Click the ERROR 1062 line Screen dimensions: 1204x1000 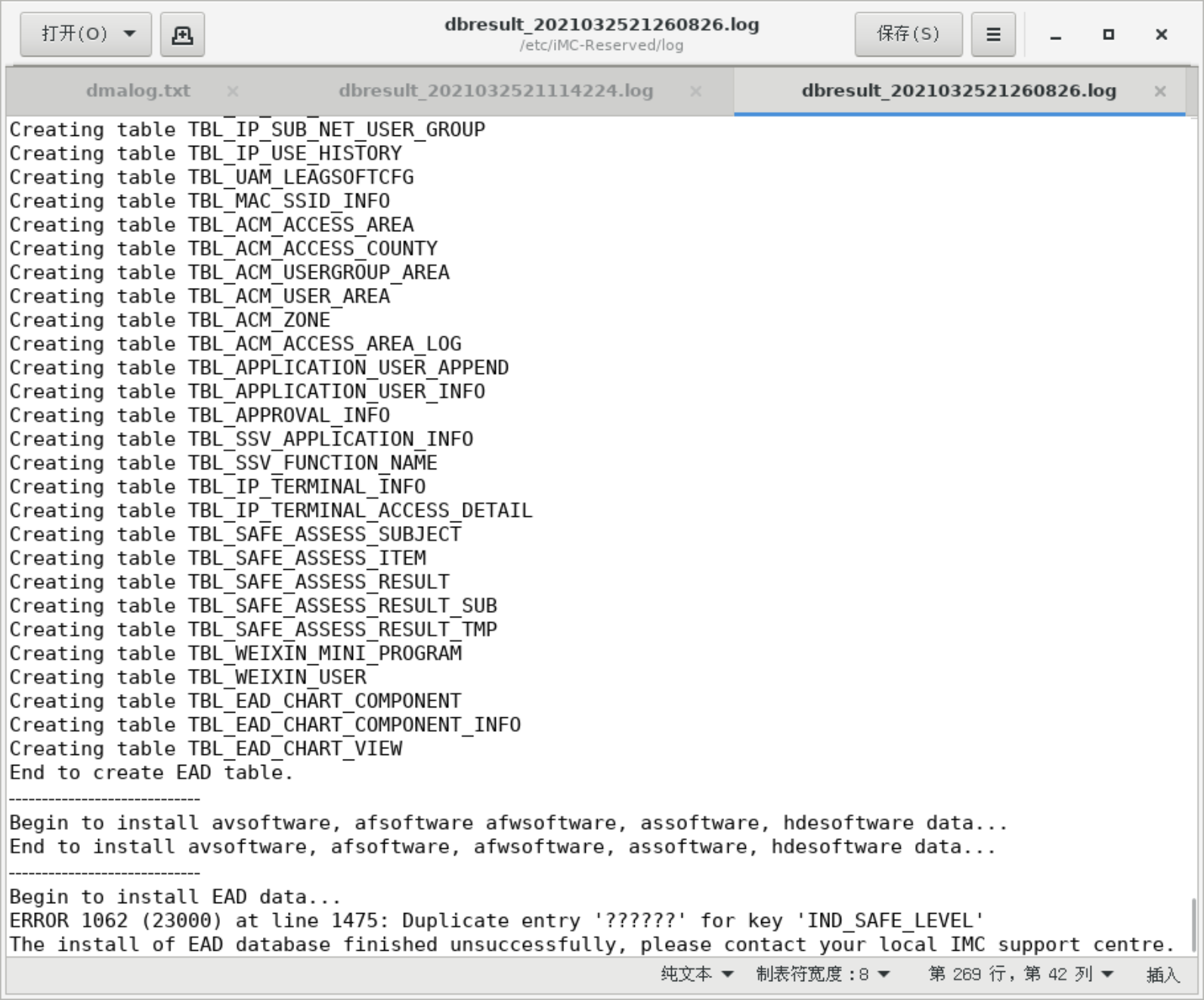coord(497,921)
